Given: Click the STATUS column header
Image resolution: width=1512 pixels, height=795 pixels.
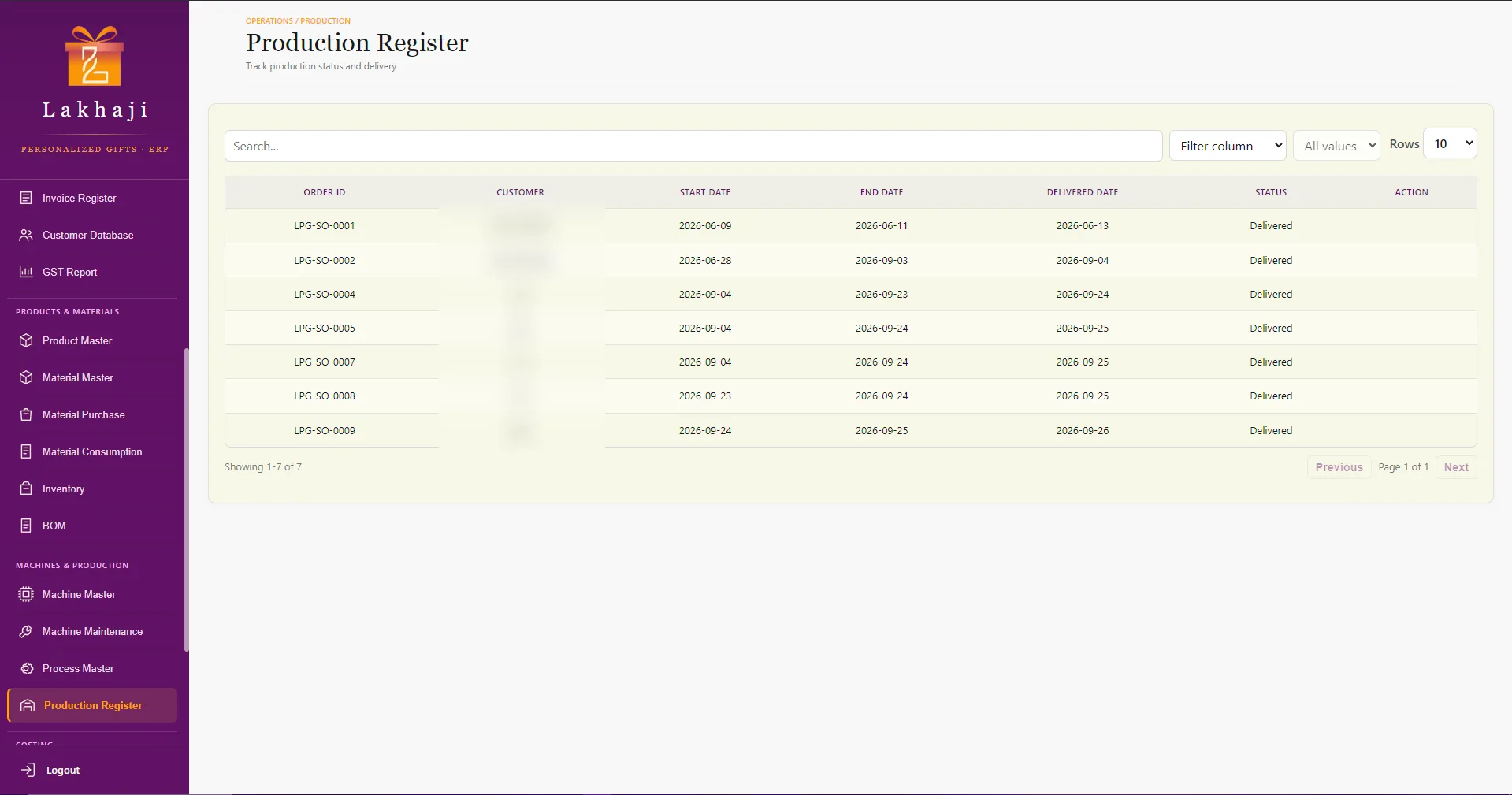Looking at the screenshot, I should (1271, 192).
